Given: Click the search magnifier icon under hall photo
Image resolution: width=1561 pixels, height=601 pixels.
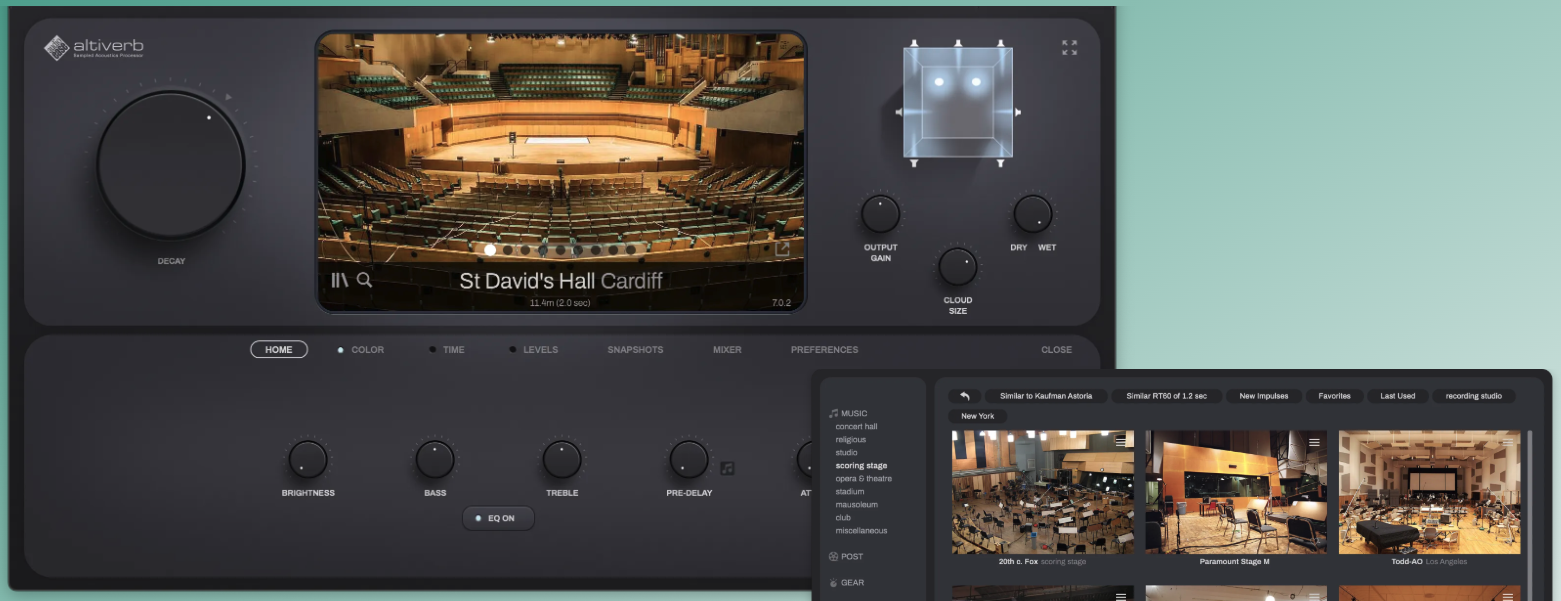Looking at the screenshot, I should click(365, 280).
